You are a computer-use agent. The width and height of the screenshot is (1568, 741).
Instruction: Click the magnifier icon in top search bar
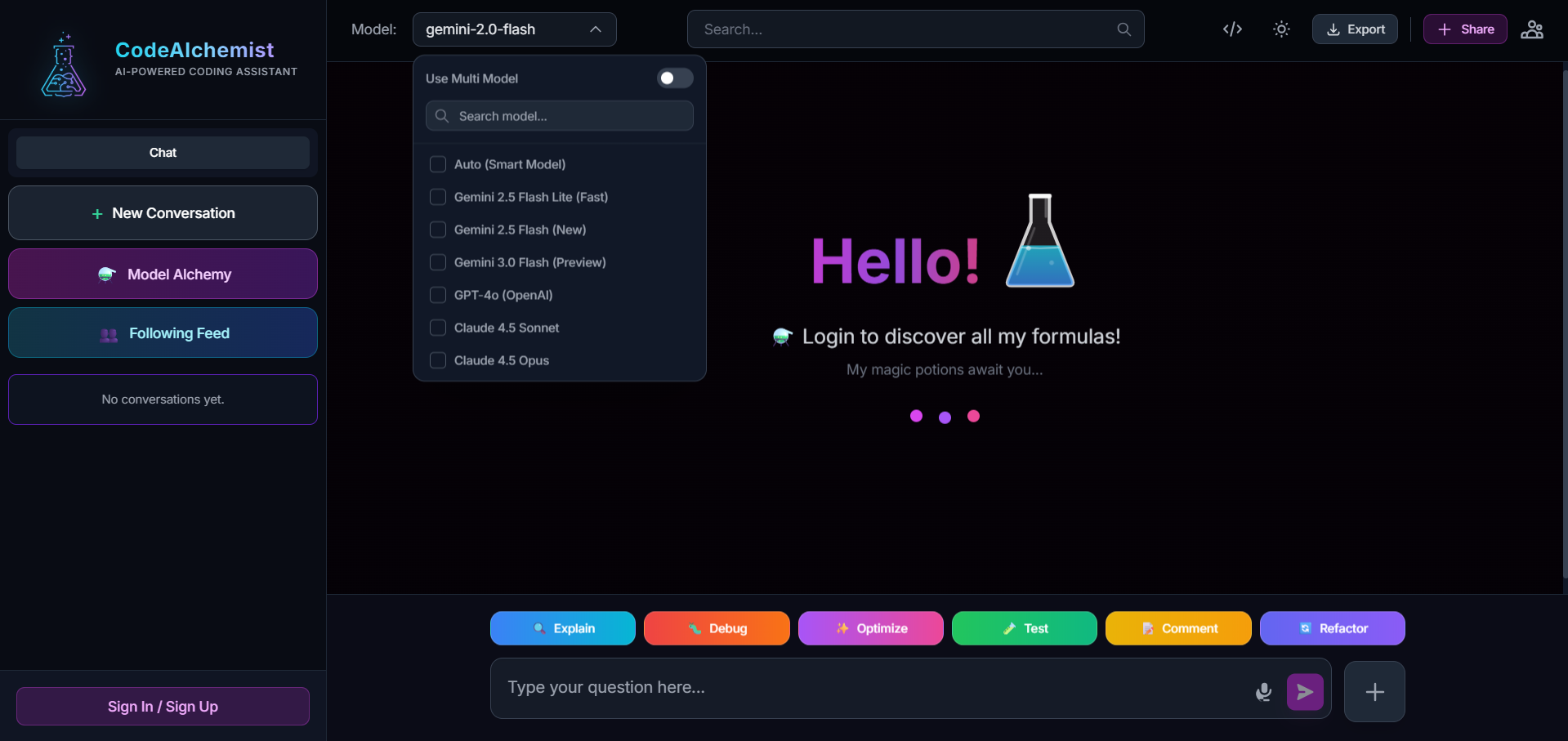tap(1124, 29)
